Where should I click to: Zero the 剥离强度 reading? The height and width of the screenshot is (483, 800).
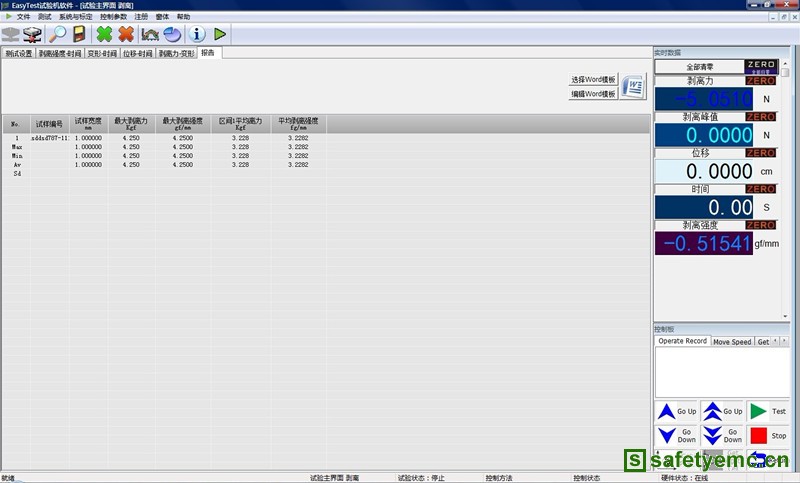coord(761,225)
